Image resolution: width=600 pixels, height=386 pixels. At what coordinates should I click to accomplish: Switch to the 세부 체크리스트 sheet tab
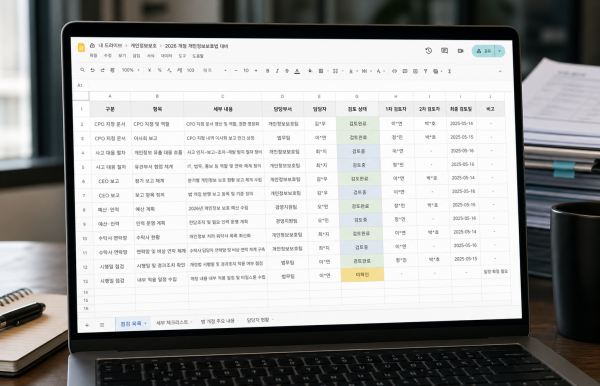point(174,322)
